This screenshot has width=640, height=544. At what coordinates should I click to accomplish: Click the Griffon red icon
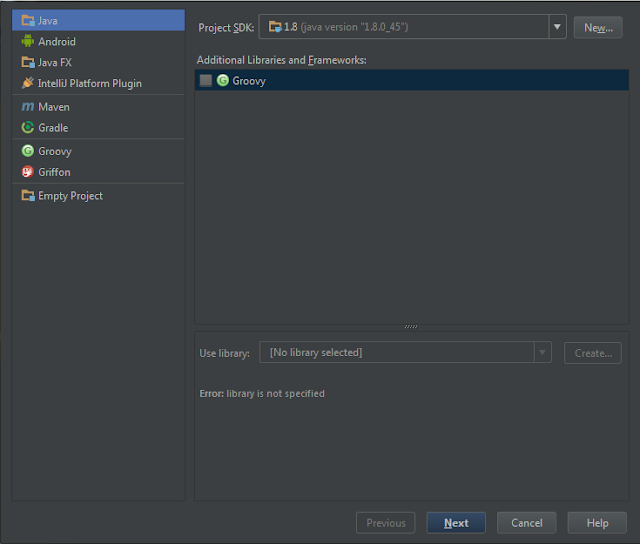click(x=28, y=172)
